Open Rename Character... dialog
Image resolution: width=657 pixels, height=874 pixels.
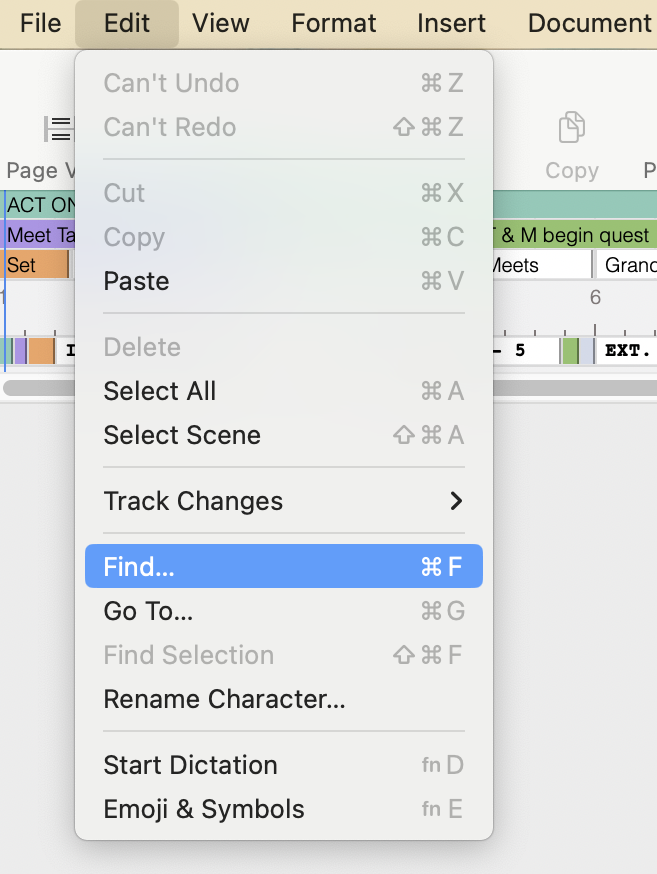(283, 699)
